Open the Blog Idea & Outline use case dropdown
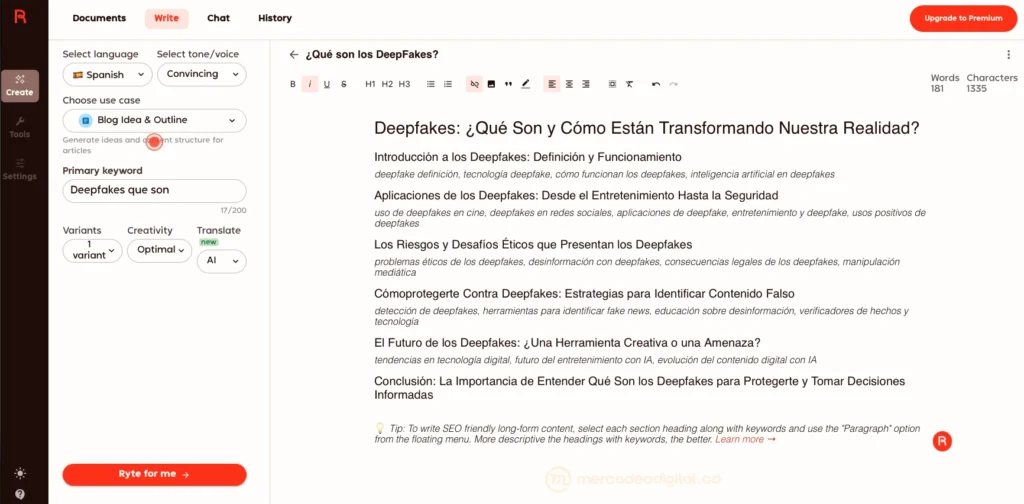This screenshot has width=1024, height=504. click(x=155, y=120)
